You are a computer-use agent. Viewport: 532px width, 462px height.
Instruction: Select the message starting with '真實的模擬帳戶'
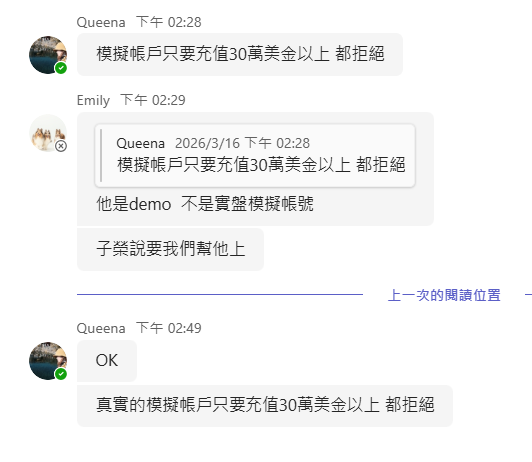[265, 406]
